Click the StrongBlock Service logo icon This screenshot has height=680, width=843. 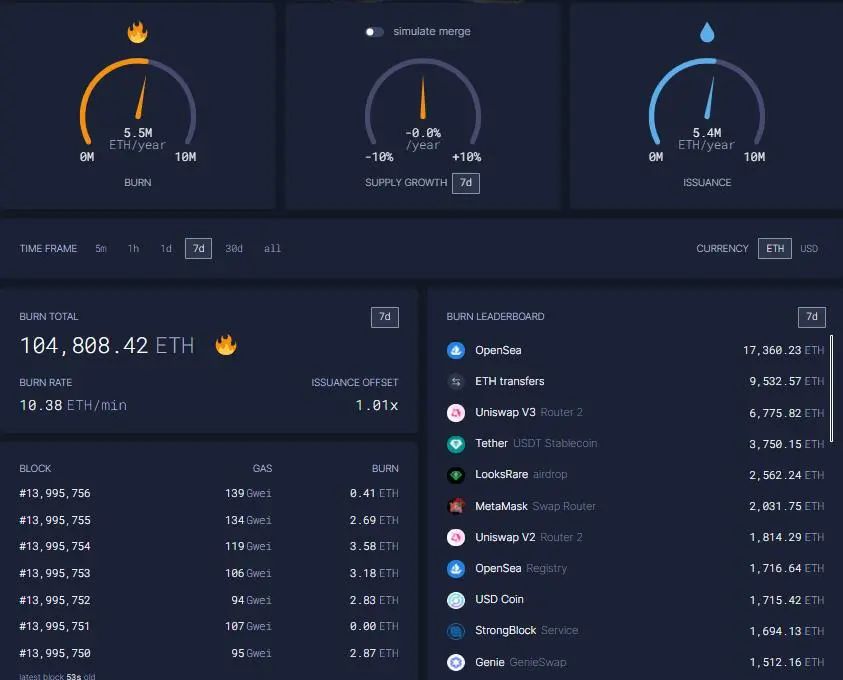click(x=456, y=631)
